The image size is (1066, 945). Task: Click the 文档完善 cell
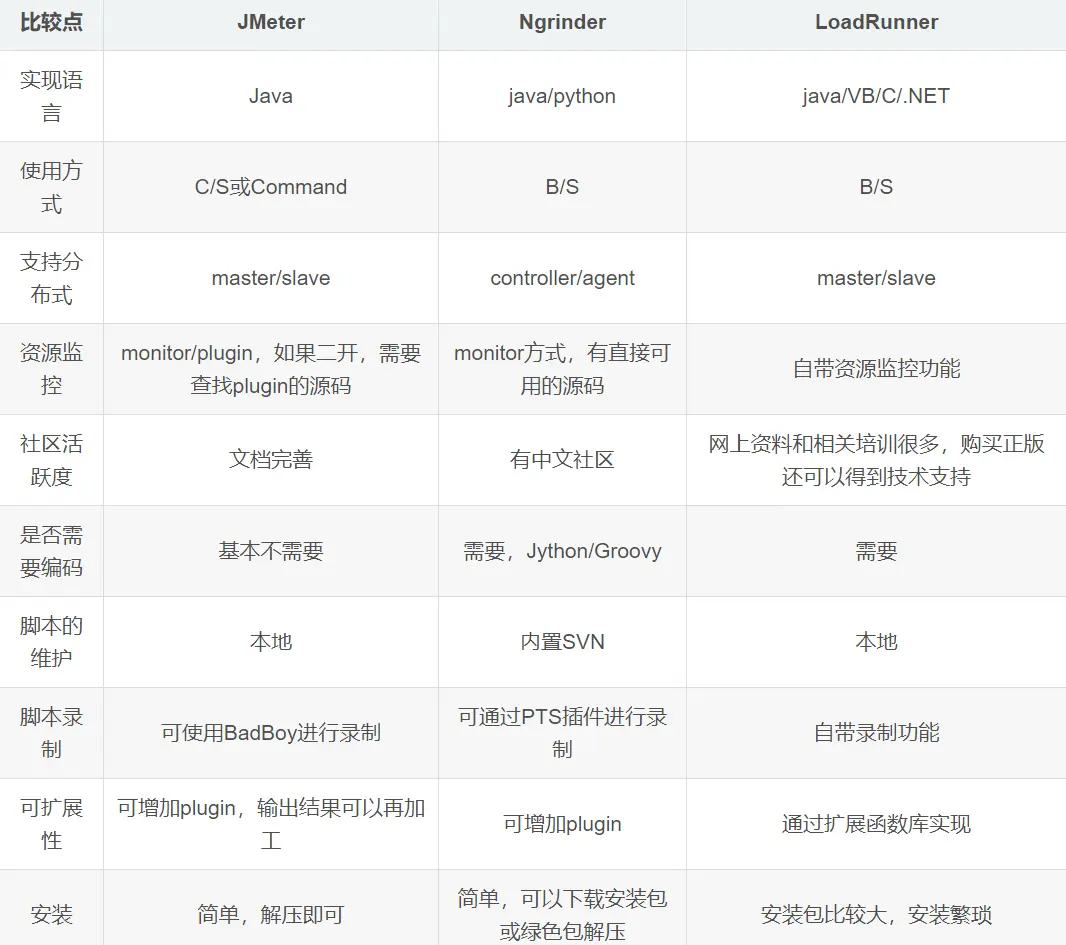tap(271, 460)
